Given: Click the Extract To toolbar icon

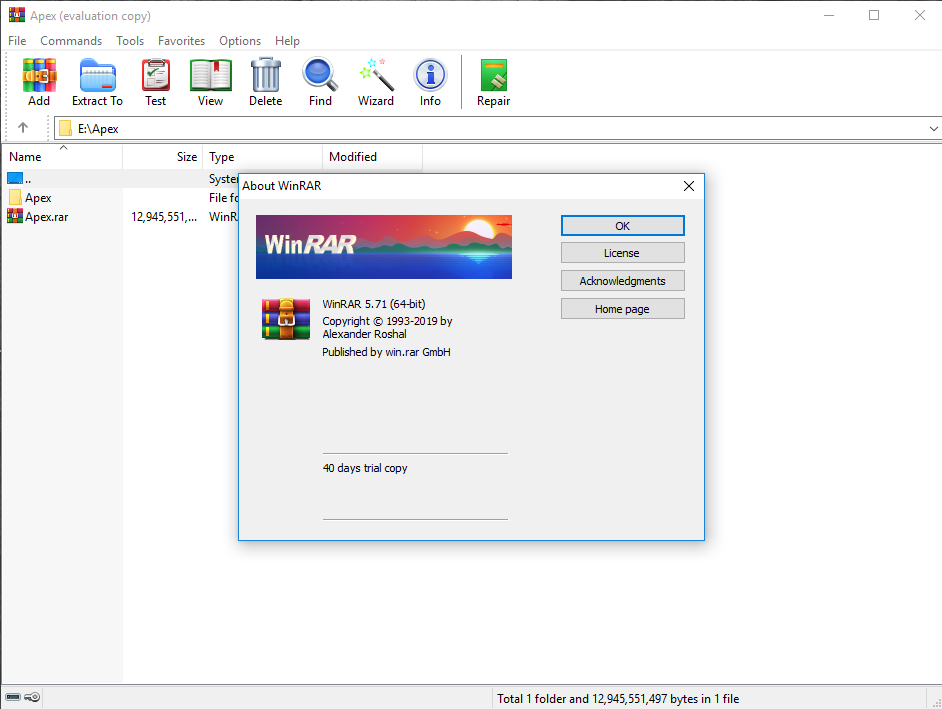Looking at the screenshot, I should pyautogui.click(x=97, y=75).
